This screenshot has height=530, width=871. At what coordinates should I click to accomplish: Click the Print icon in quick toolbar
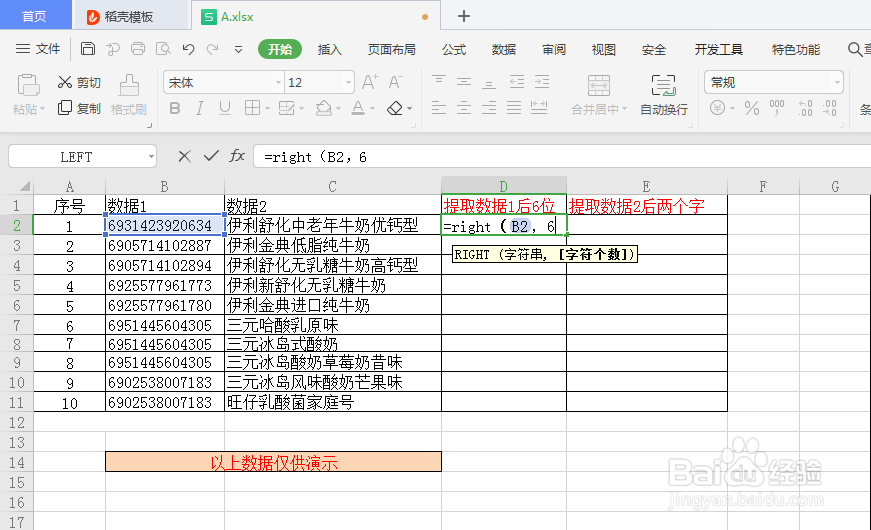point(138,49)
